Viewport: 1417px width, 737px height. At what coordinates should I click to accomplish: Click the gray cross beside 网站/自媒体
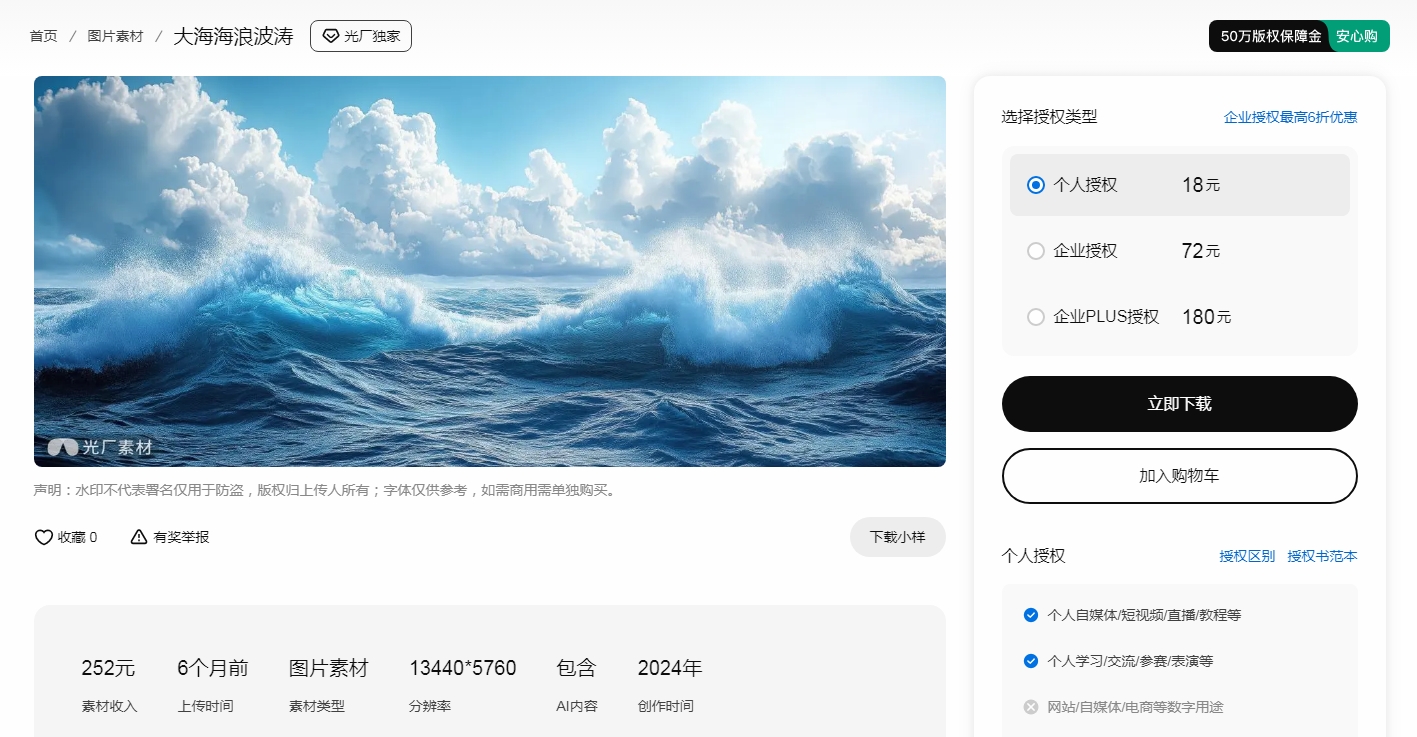(1031, 707)
